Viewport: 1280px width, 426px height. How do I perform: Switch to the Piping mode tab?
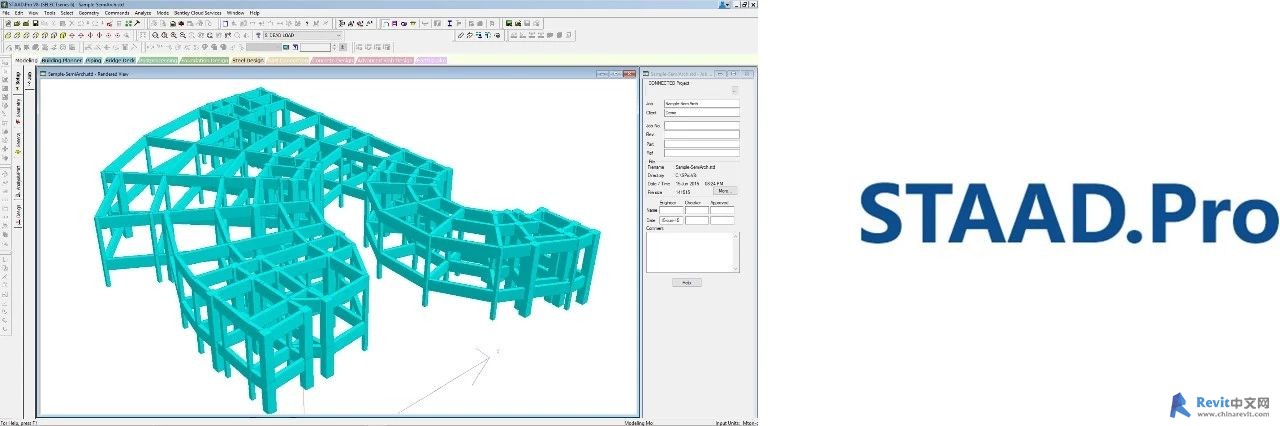click(93, 60)
